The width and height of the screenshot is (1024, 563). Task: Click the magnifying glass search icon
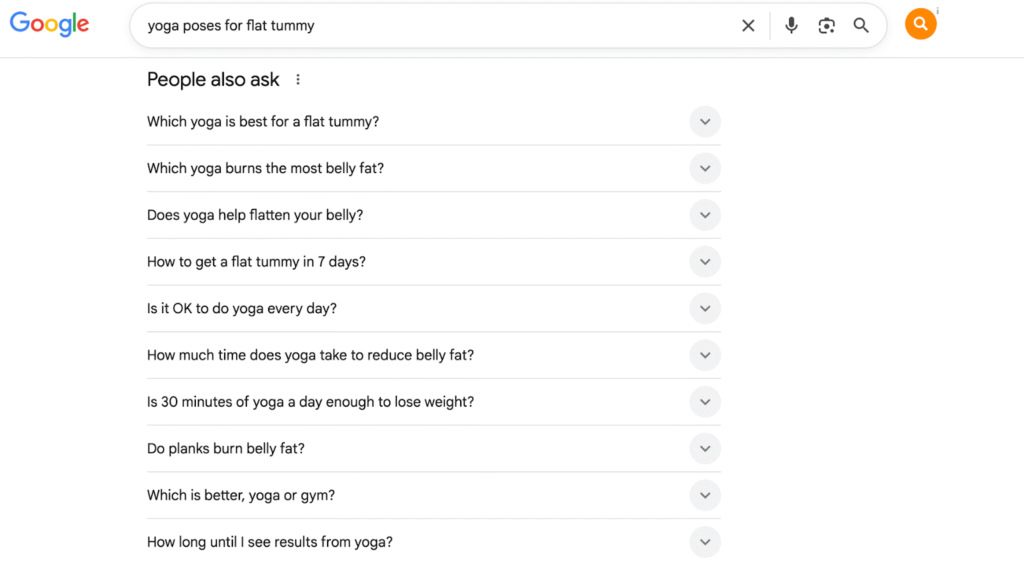(861, 25)
